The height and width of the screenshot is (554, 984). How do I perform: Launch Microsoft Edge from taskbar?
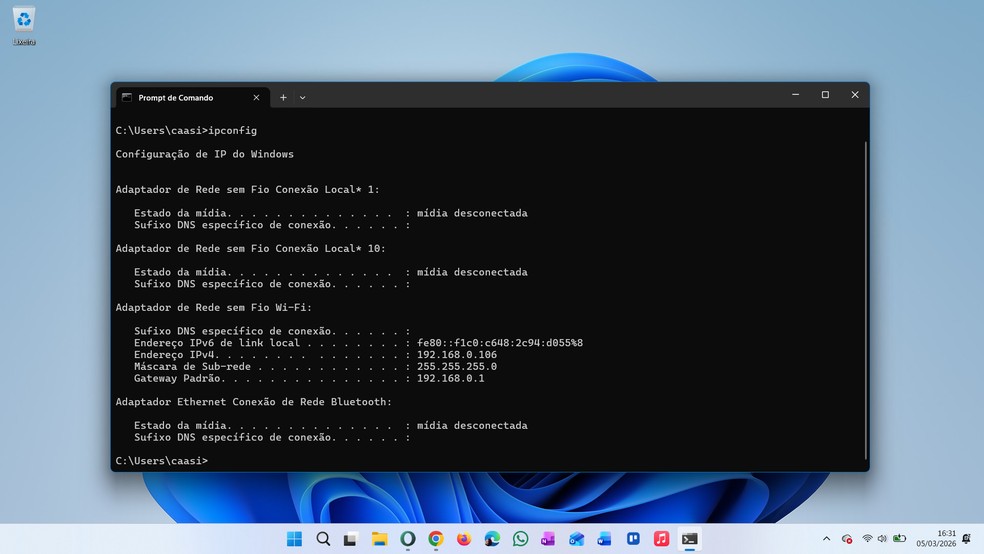492,539
